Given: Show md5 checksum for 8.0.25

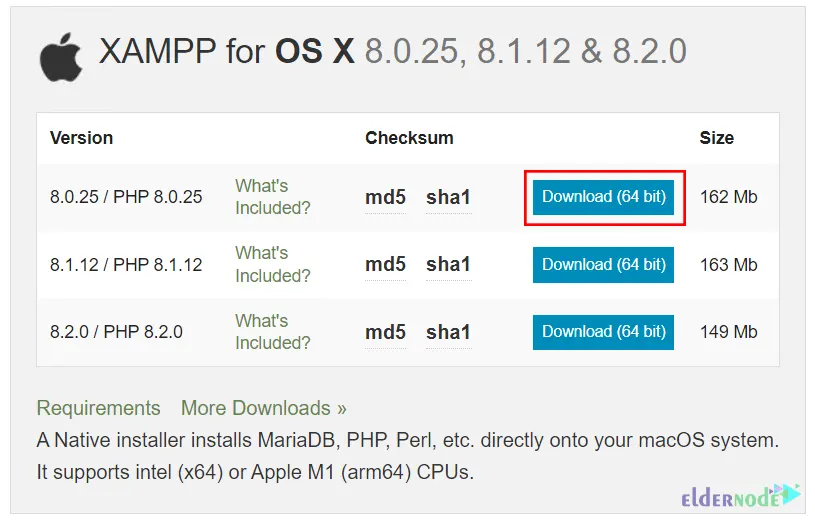Looking at the screenshot, I should tap(385, 198).
